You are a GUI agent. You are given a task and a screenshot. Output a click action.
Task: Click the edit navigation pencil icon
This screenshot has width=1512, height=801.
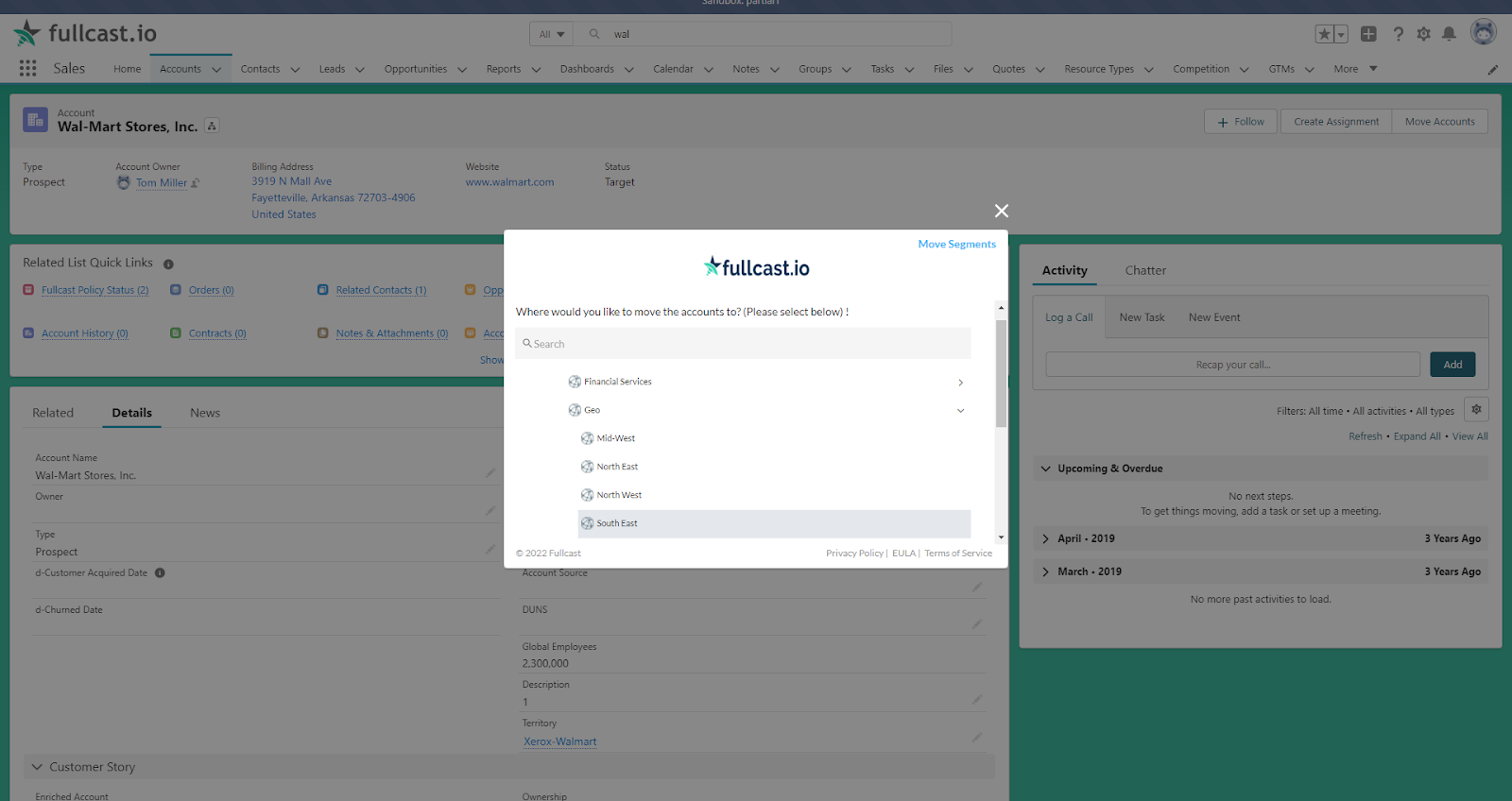1493,69
